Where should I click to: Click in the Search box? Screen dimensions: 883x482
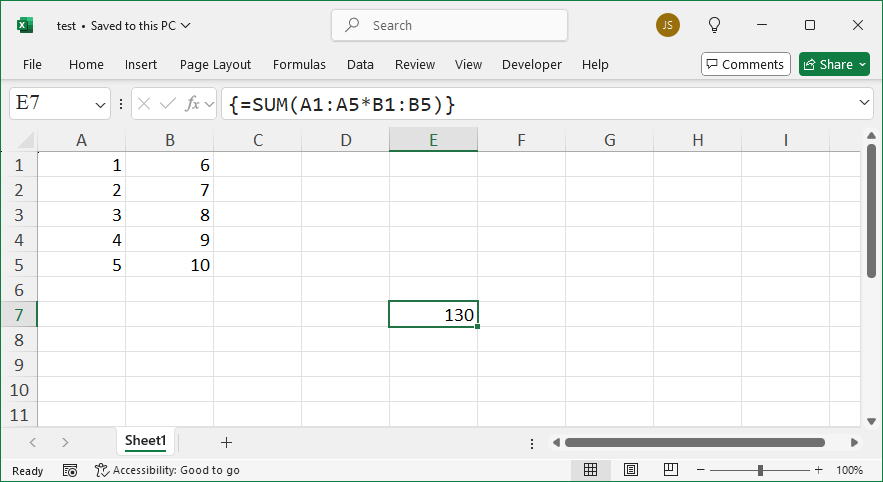tap(449, 25)
